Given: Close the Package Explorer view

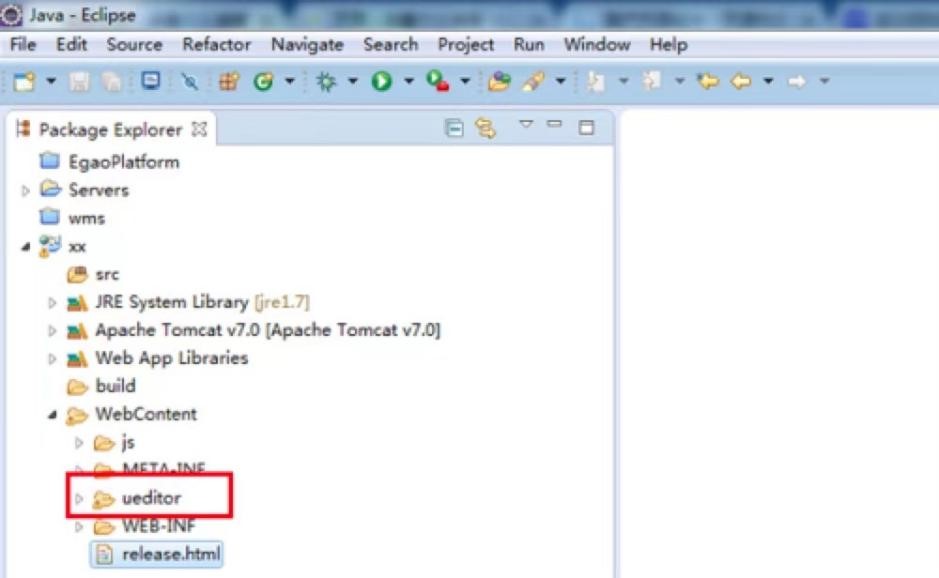Looking at the screenshot, I should point(199,129).
